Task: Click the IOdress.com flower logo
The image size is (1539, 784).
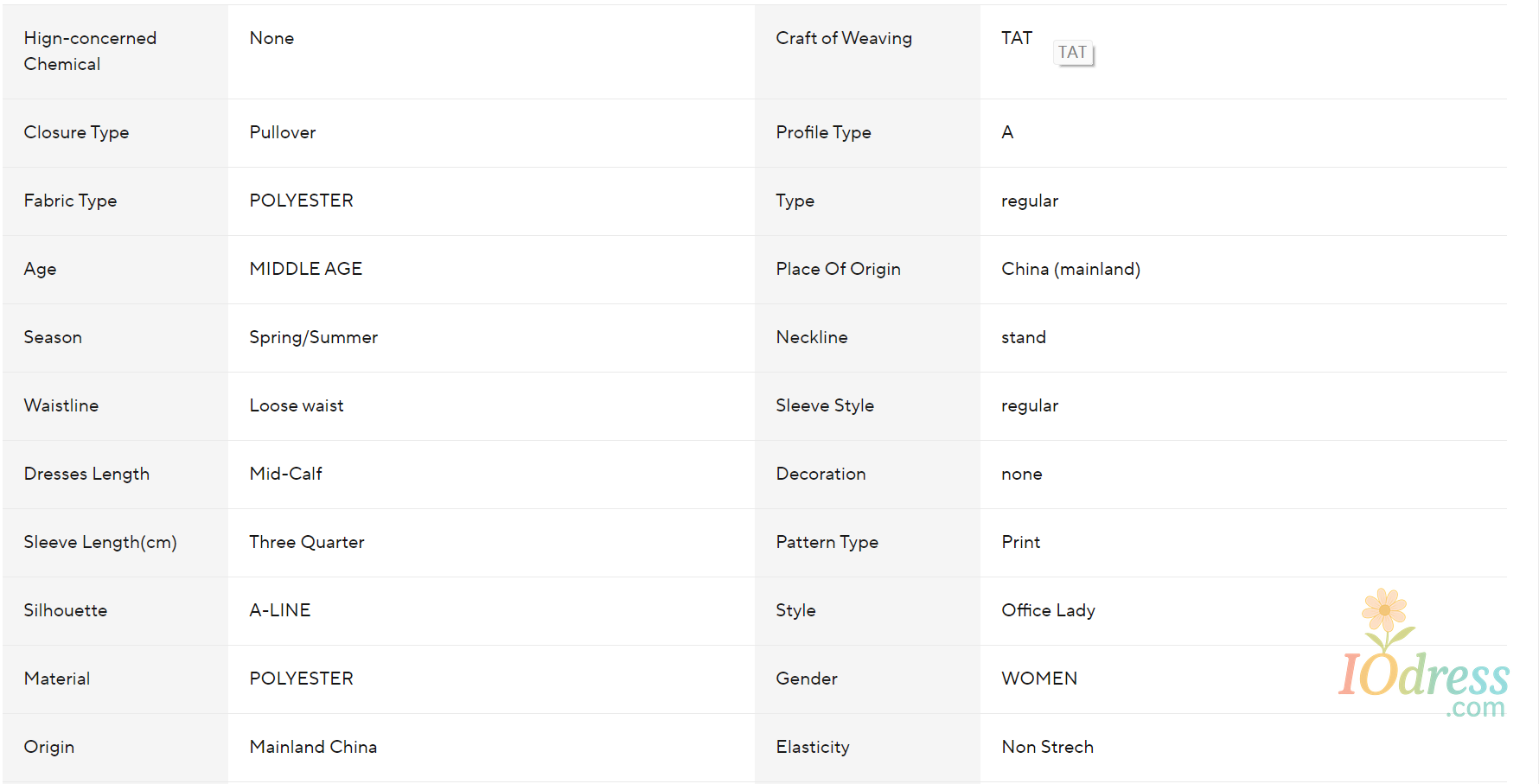Action: tap(1424, 653)
